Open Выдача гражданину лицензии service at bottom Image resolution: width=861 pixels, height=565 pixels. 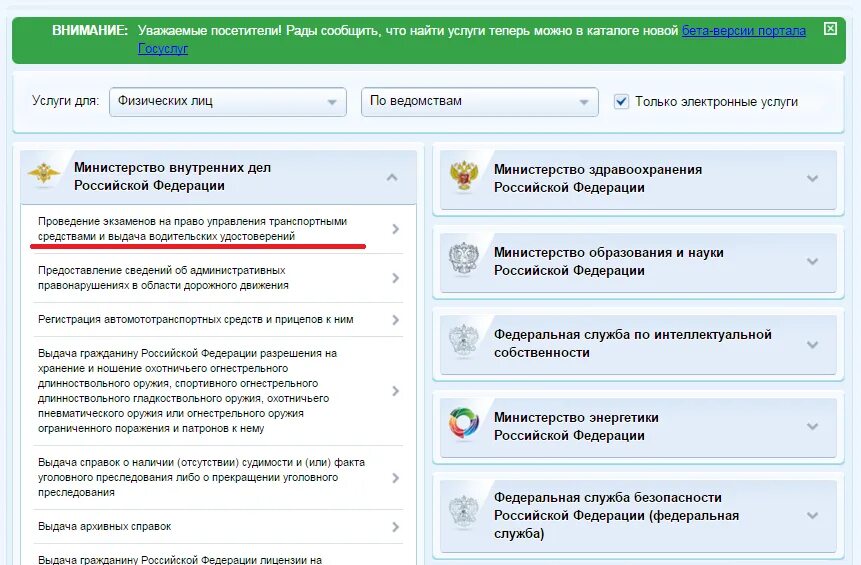click(x=180, y=560)
